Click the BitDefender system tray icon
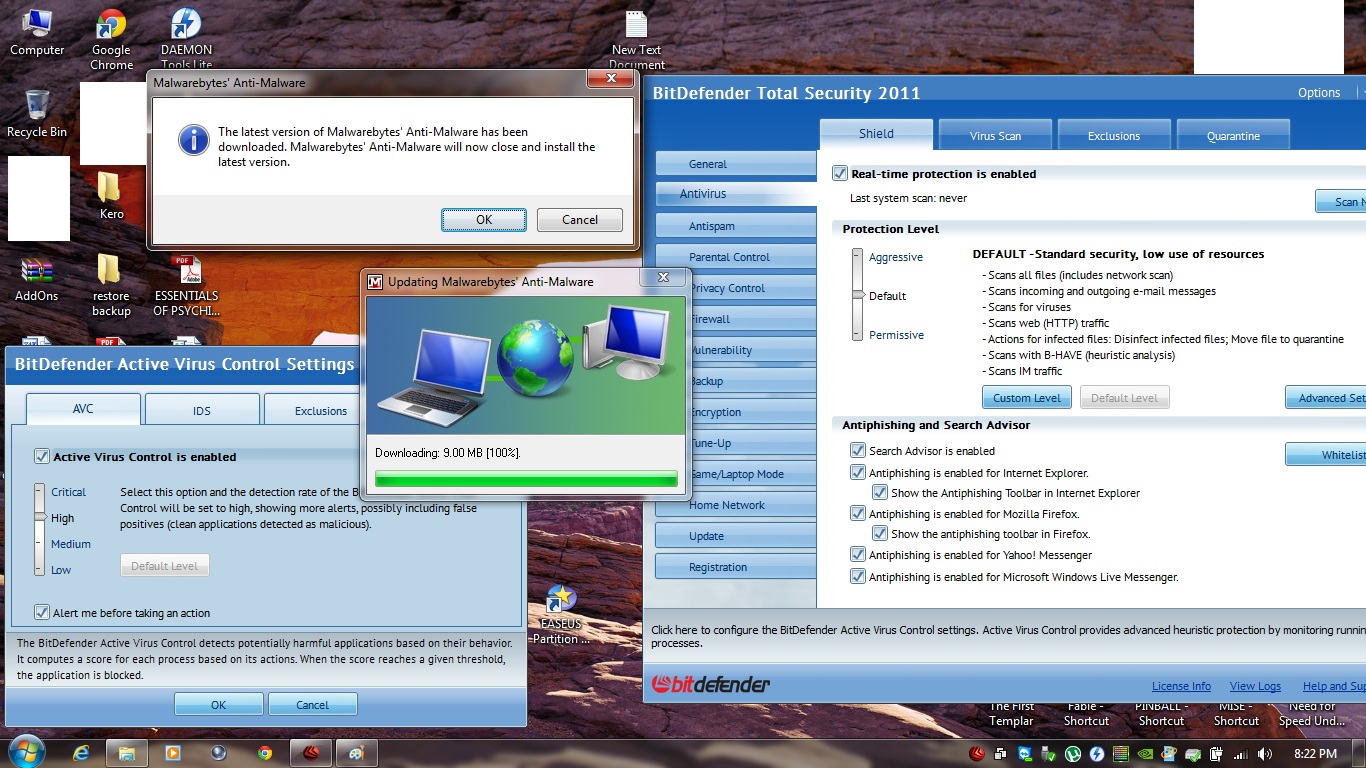Viewport: 1366px width, 768px height. point(977,754)
